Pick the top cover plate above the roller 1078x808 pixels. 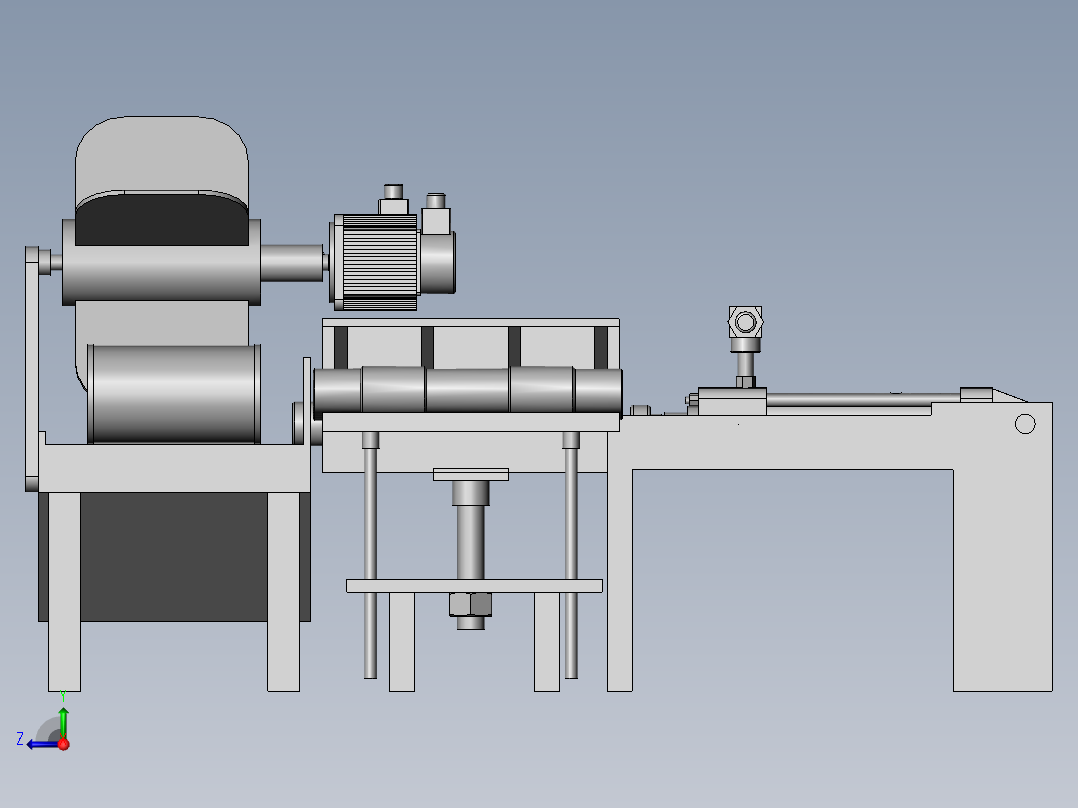[x=471, y=323]
